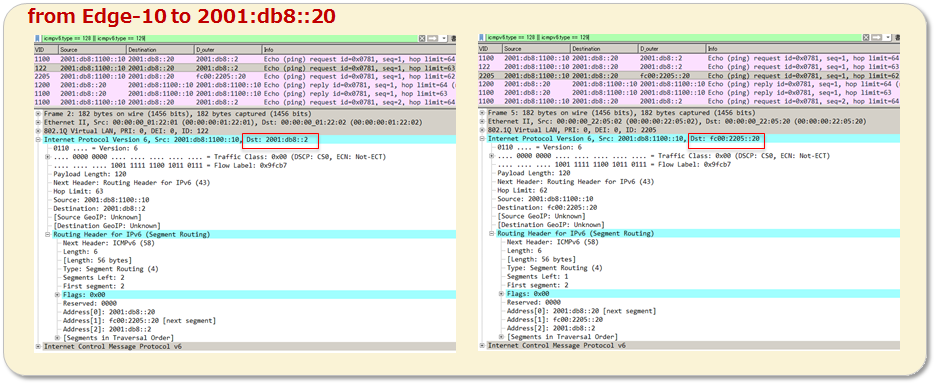Viewport: 936px width, 385px height.
Task: Clear display filter in Frame 2 capture
Action: pos(422,38)
